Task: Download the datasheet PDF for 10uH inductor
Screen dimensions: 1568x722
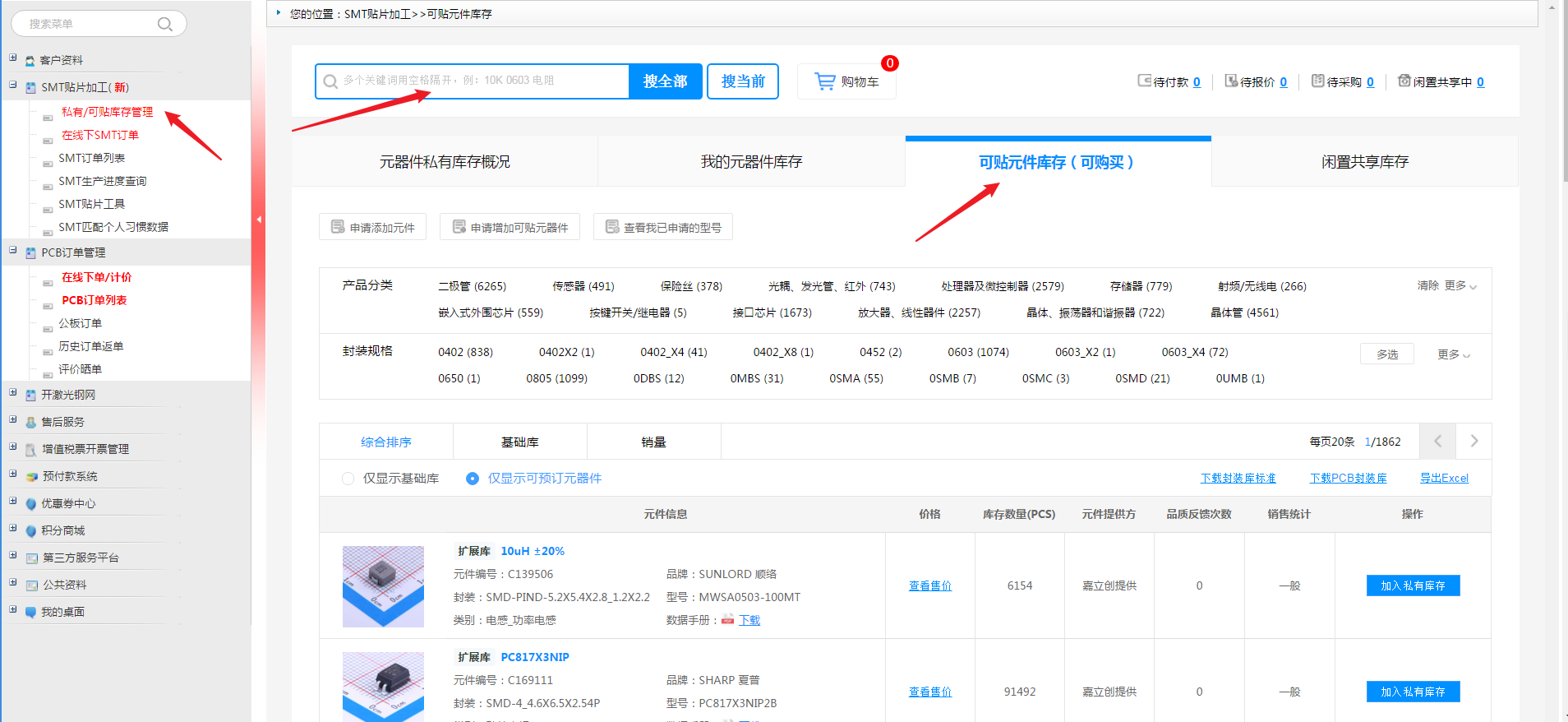Action: pyautogui.click(x=749, y=620)
